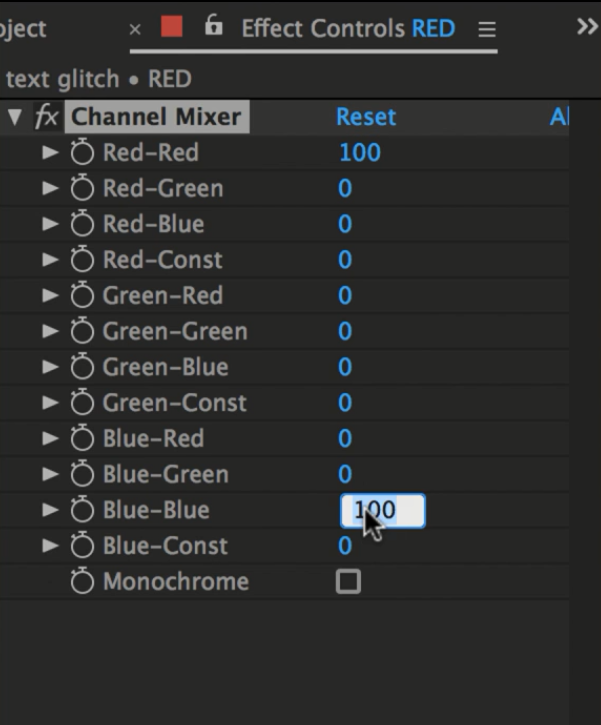Select the Effect Controls RED tab

coord(348,28)
